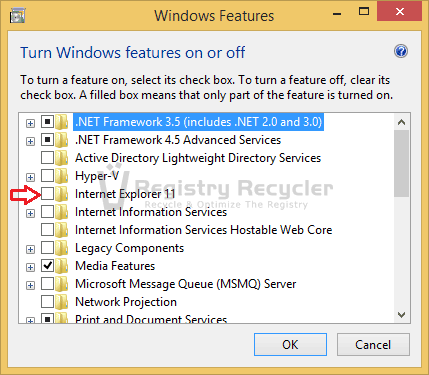This screenshot has width=429, height=375.
Task: Expand the Media Features node
Action: click(30, 267)
